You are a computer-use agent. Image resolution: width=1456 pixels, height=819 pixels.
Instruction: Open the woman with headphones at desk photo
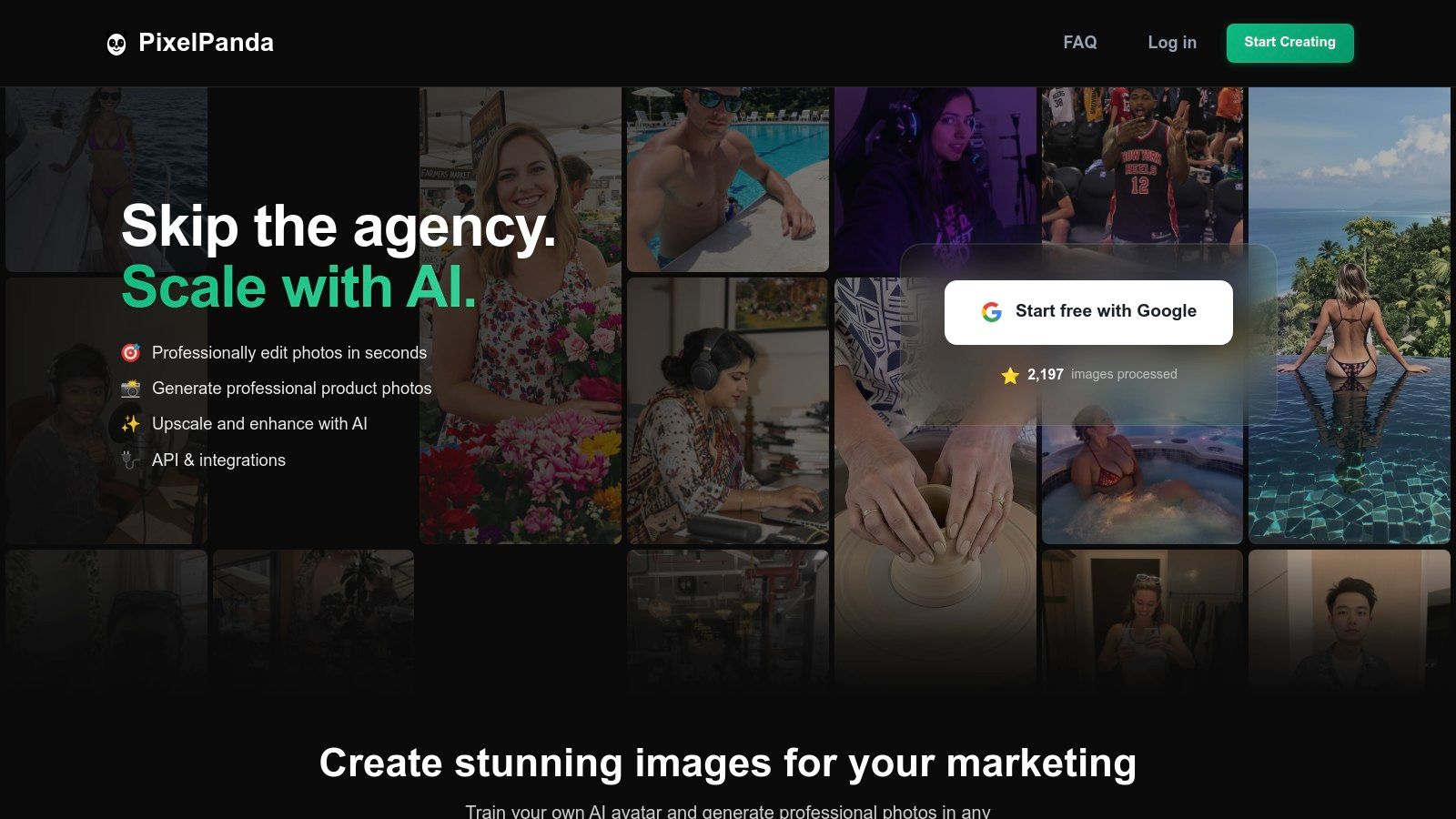728,410
